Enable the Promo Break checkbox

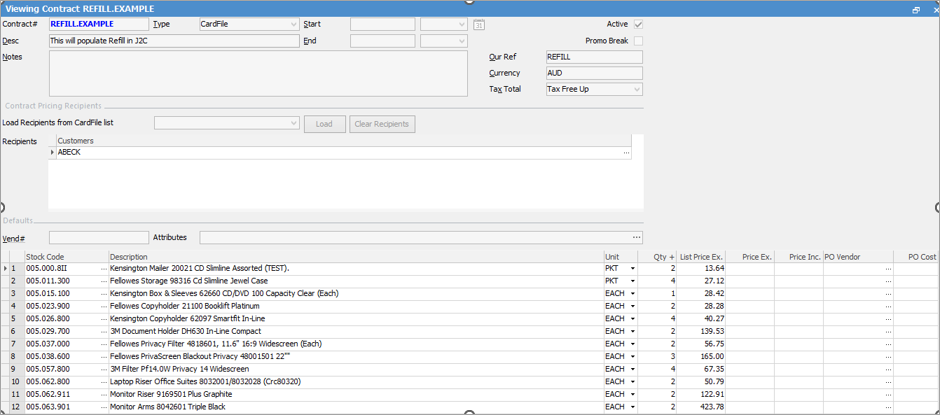pyautogui.click(x=638, y=41)
